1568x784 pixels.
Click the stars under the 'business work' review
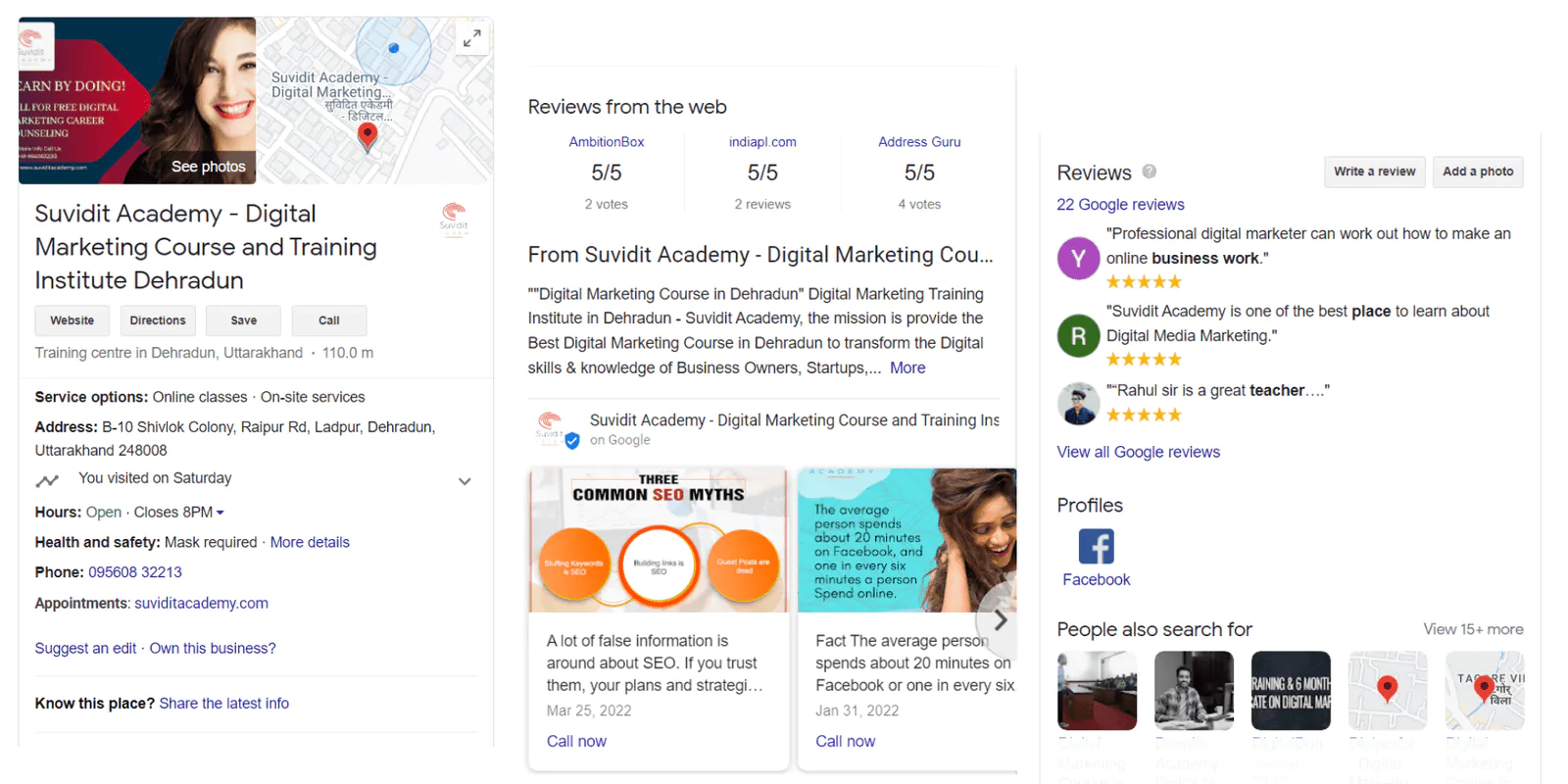tap(1144, 282)
